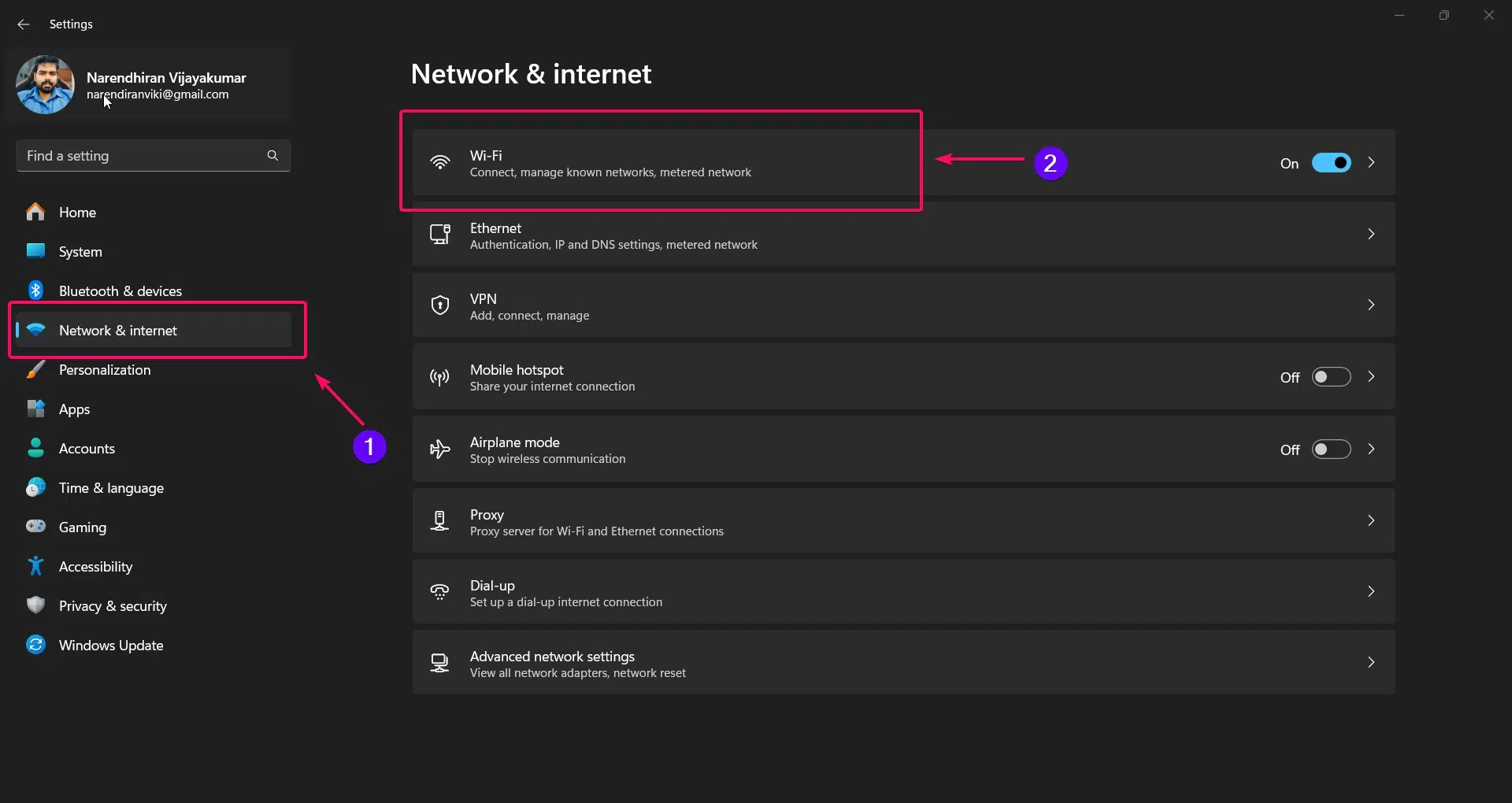This screenshot has height=803, width=1512.
Task: Click the VPN shield icon
Action: coord(439,305)
